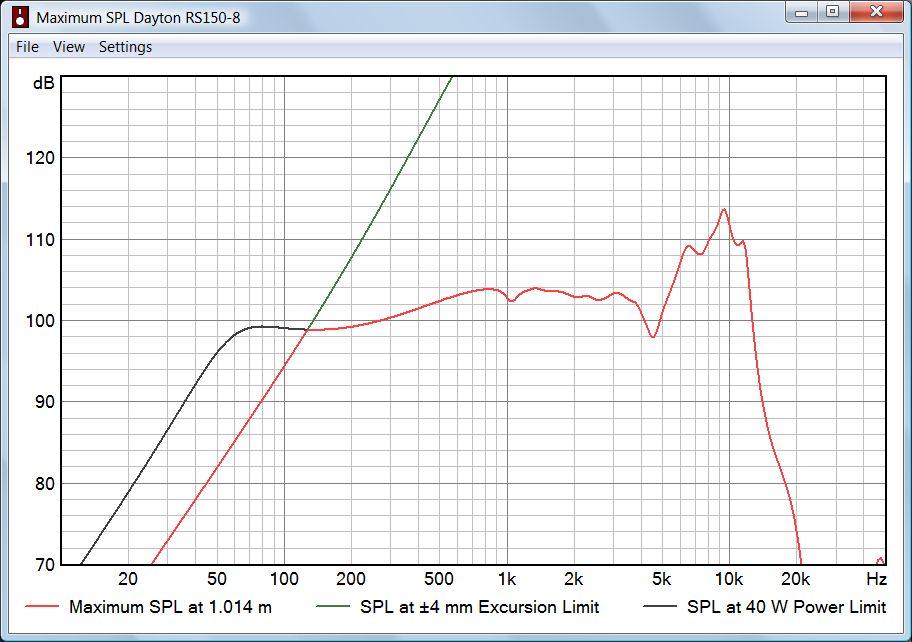Minimize the Maximum SPL window
Image resolution: width=912 pixels, height=642 pixels.
point(801,12)
